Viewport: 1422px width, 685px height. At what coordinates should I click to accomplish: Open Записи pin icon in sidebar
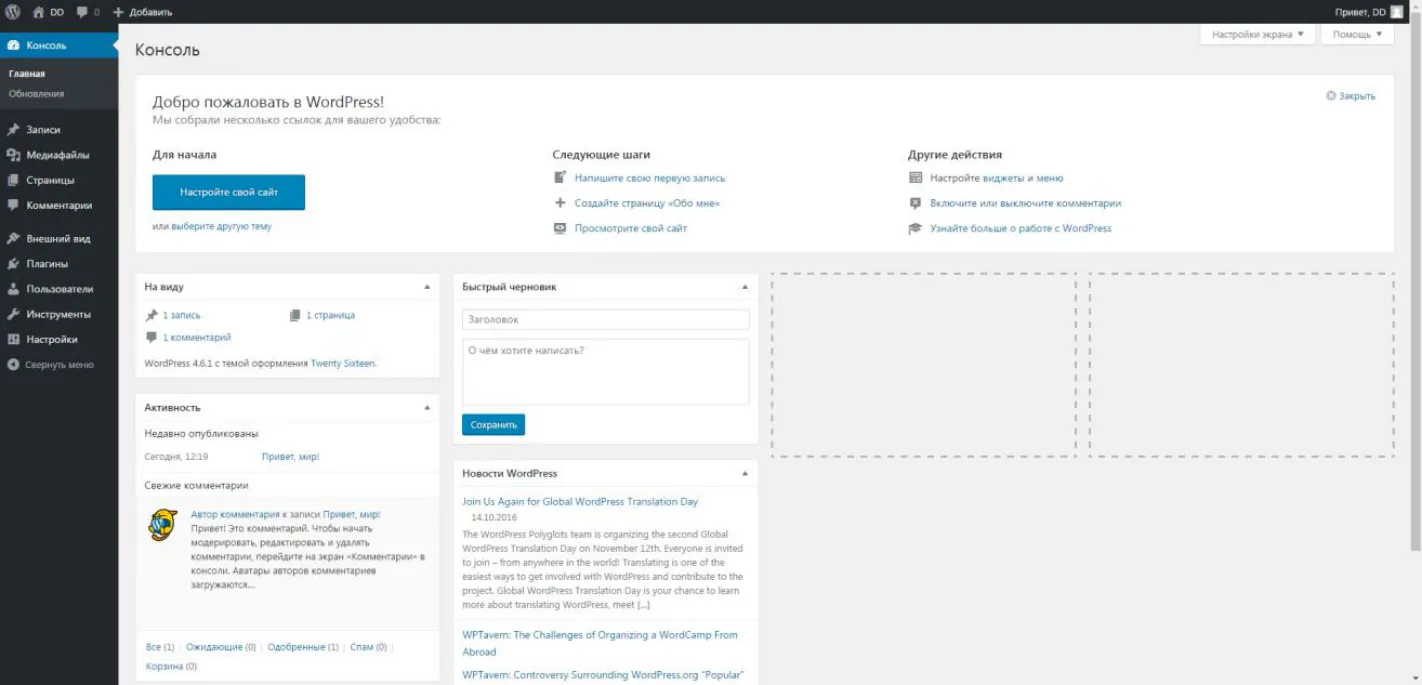13,130
